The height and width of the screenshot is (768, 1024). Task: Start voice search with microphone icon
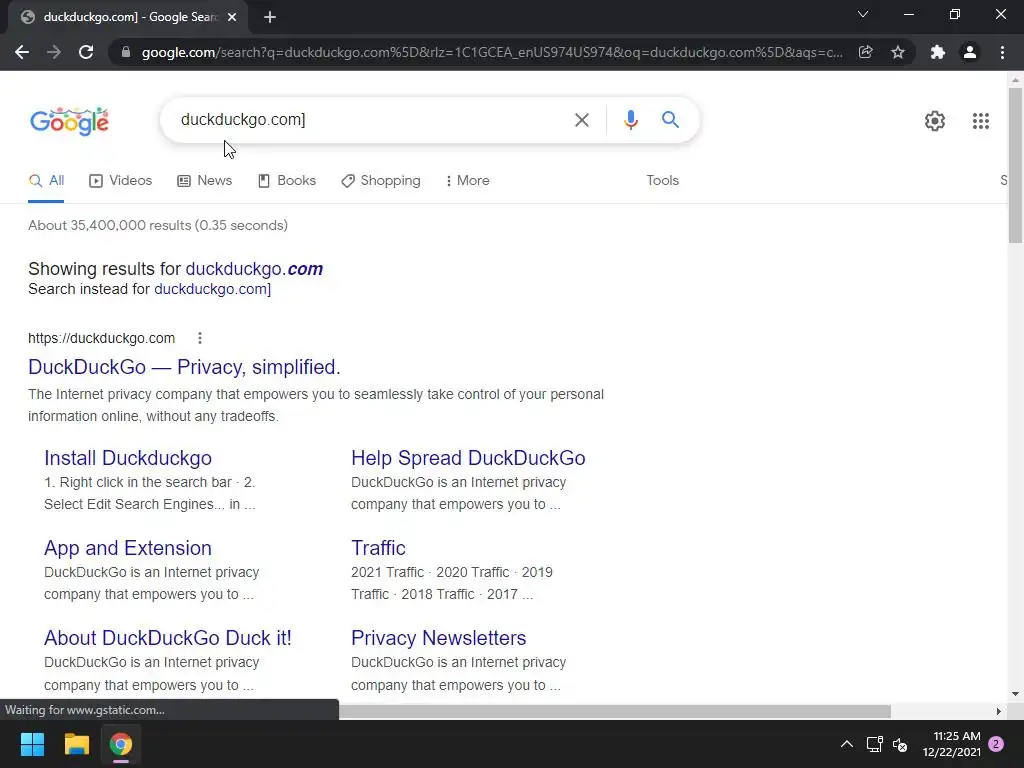630,120
